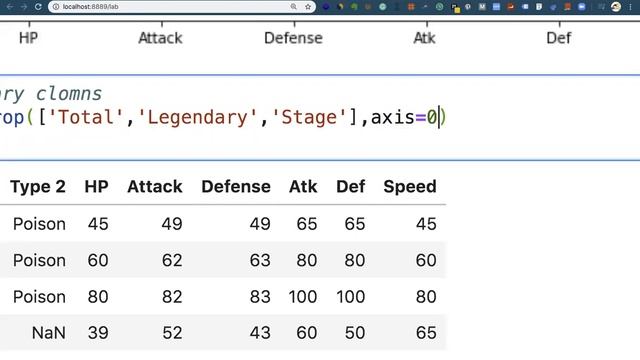Click the Speed column header
The height and width of the screenshot is (360, 640).
[410, 187]
